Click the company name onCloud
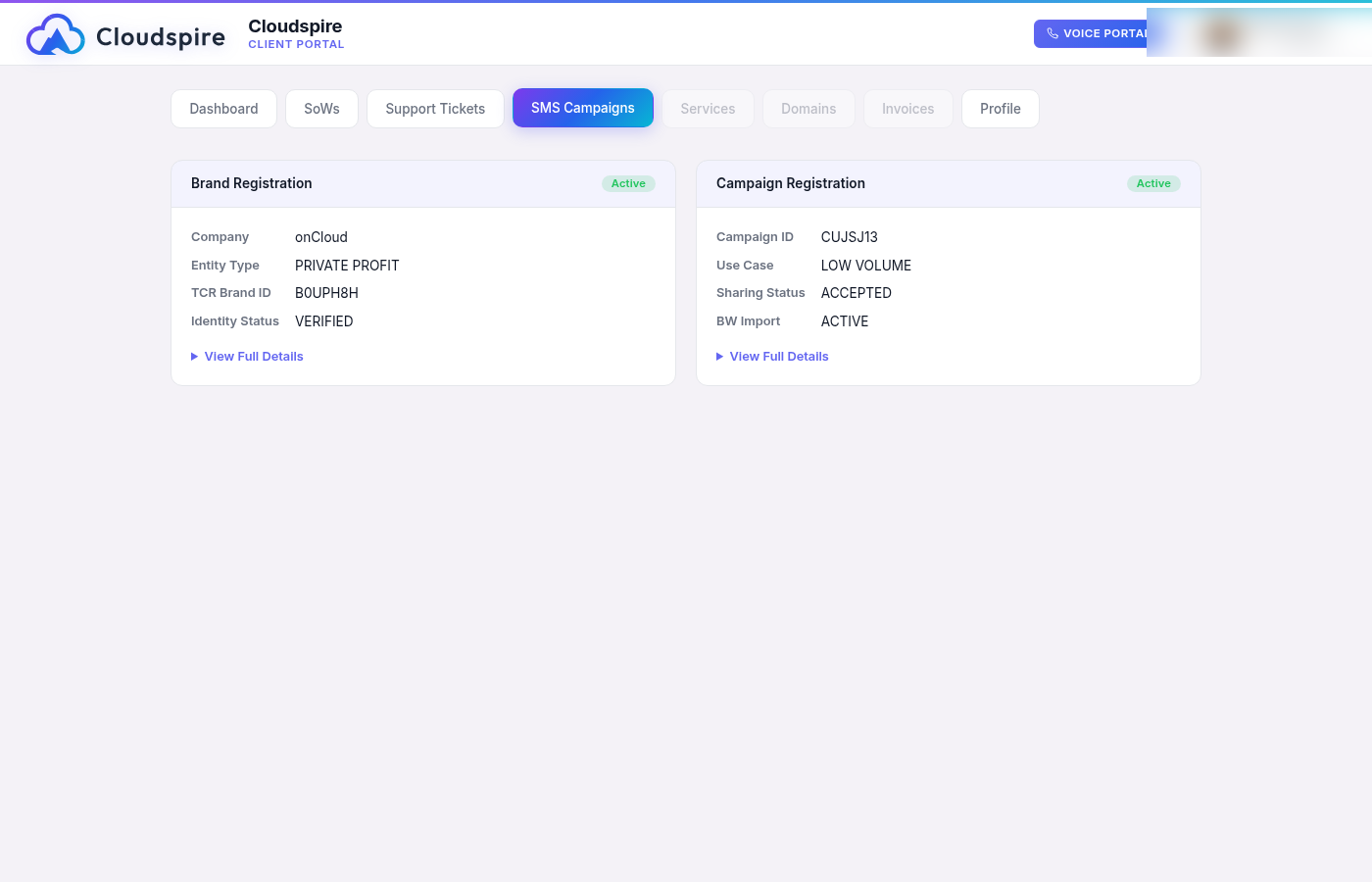Screen dimensions: 1372x882 tap(321, 237)
